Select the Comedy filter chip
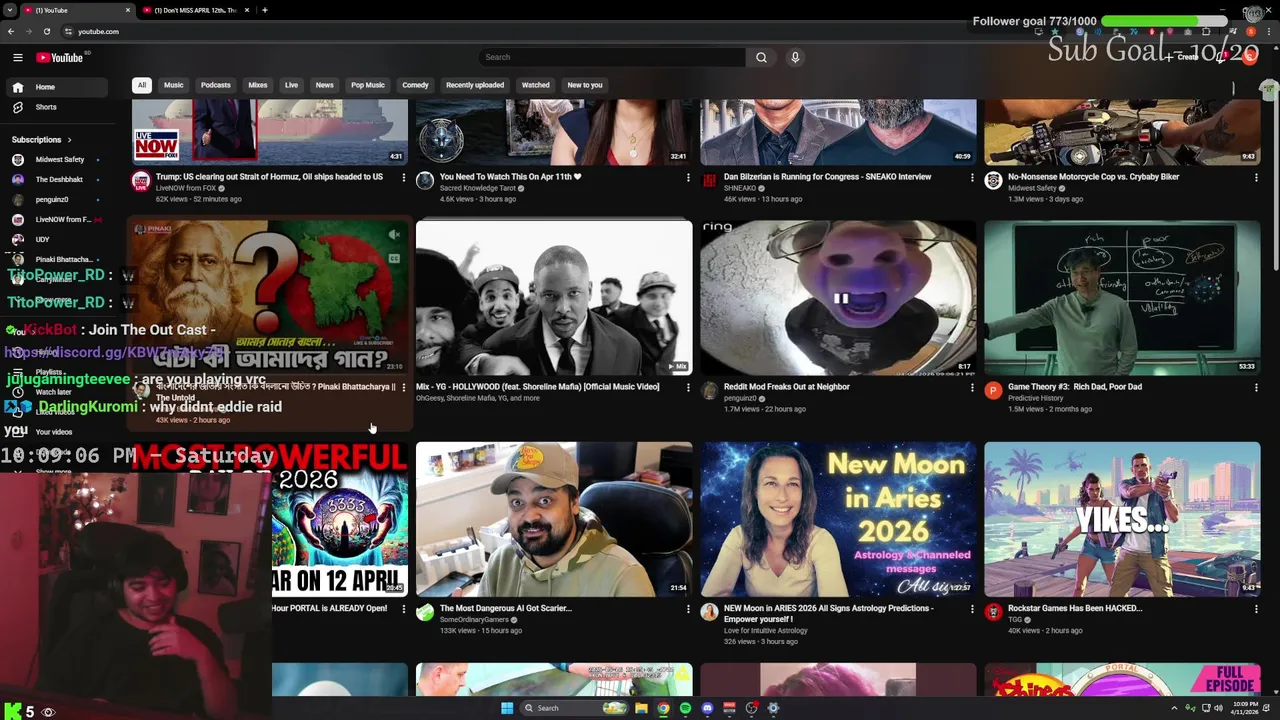The height and width of the screenshot is (720, 1280). click(x=415, y=85)
